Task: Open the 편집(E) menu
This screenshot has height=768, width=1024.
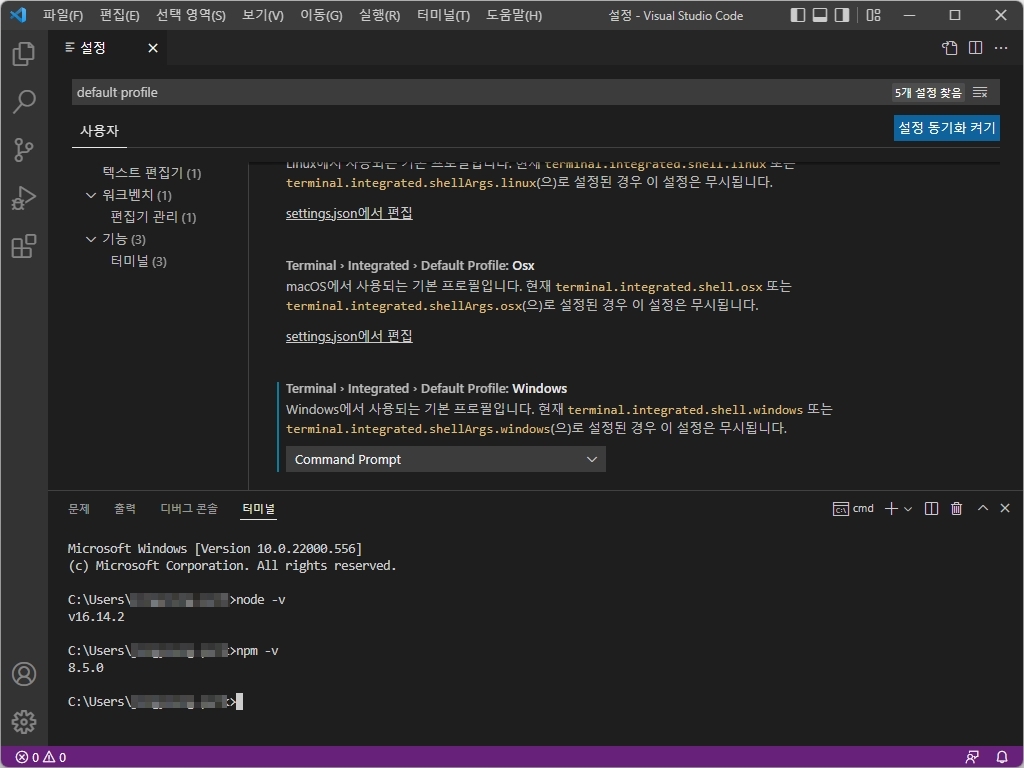Action: coord(120,15)
